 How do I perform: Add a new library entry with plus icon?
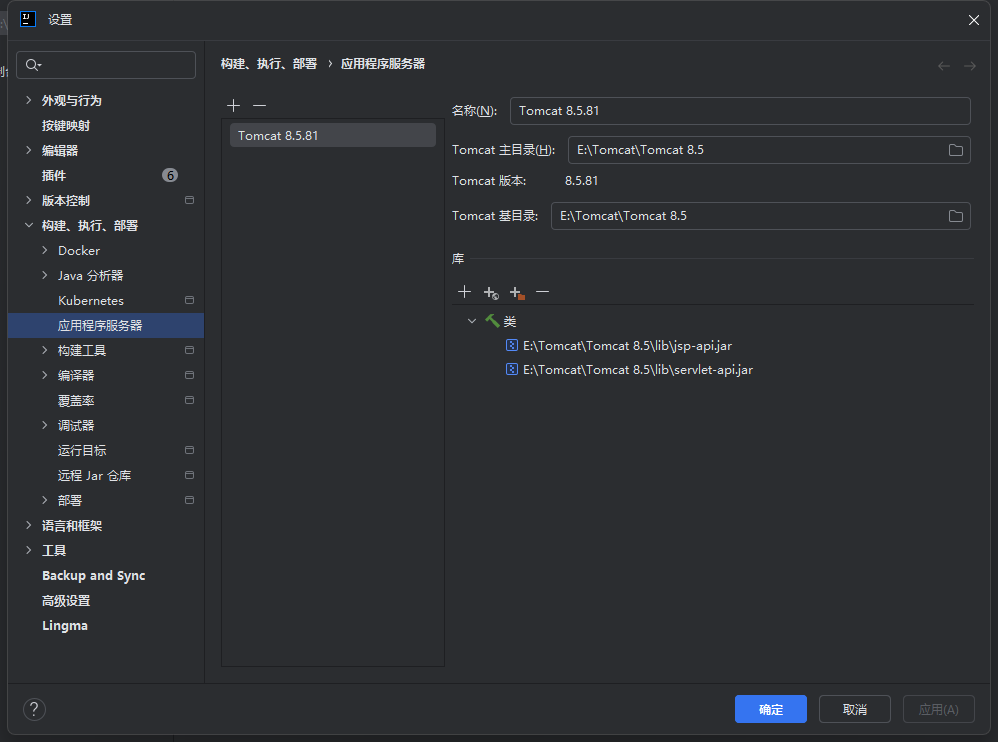click(x=464, y=292)
